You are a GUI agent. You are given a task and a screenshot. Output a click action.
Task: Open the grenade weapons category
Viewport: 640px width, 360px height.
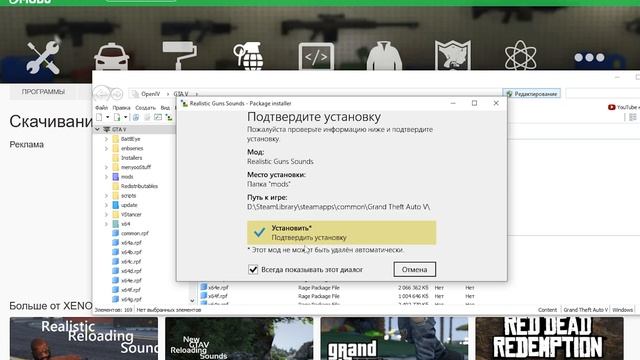(248, 56)
